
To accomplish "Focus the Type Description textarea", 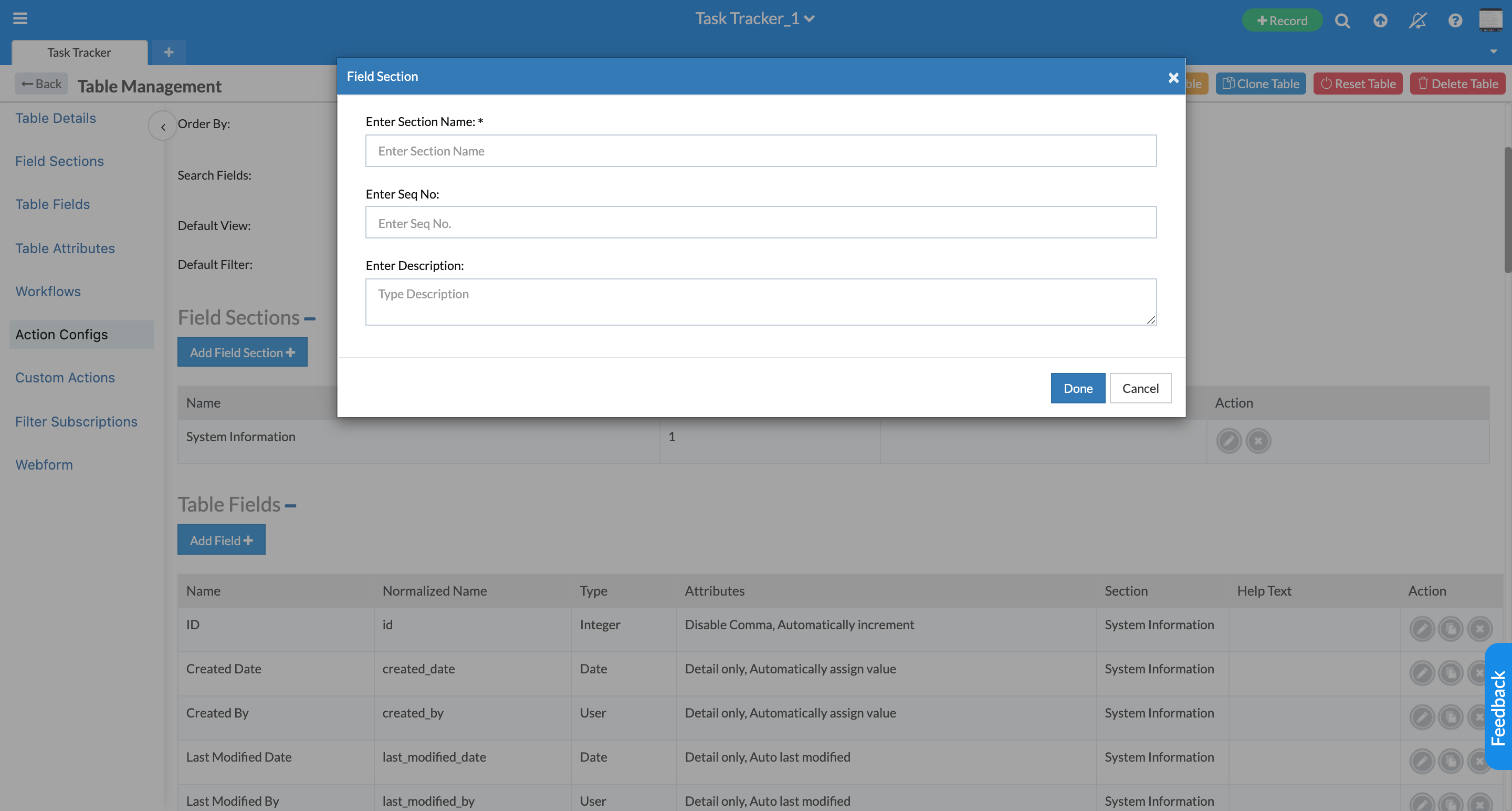I will tap(761, 302).
